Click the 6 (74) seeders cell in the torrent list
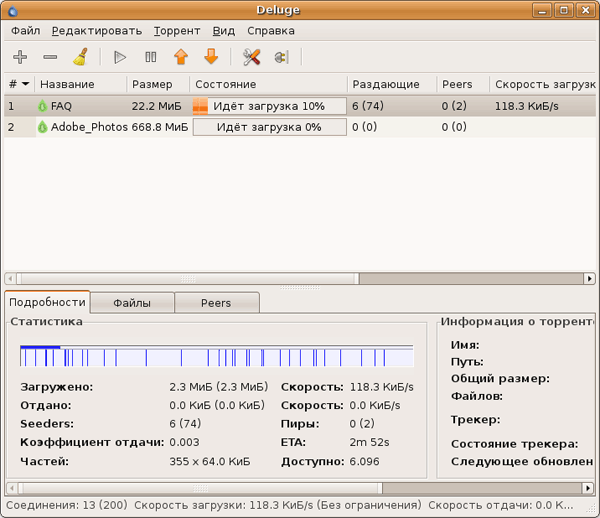This screenshot has width=600, height=518. pyautogui.click(x=368, y=106)
